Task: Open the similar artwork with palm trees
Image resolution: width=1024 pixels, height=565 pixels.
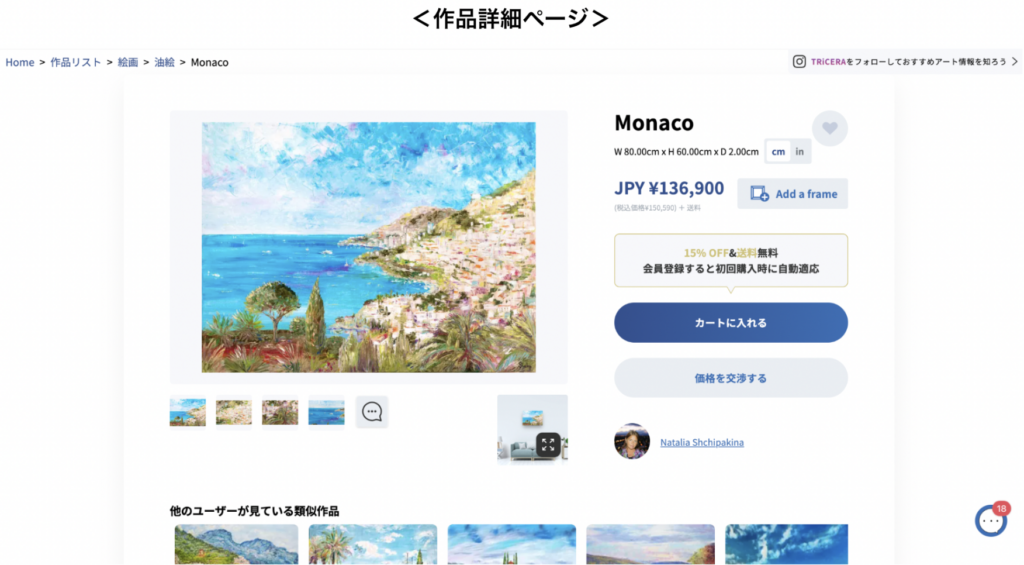Action: coord(373,543)
